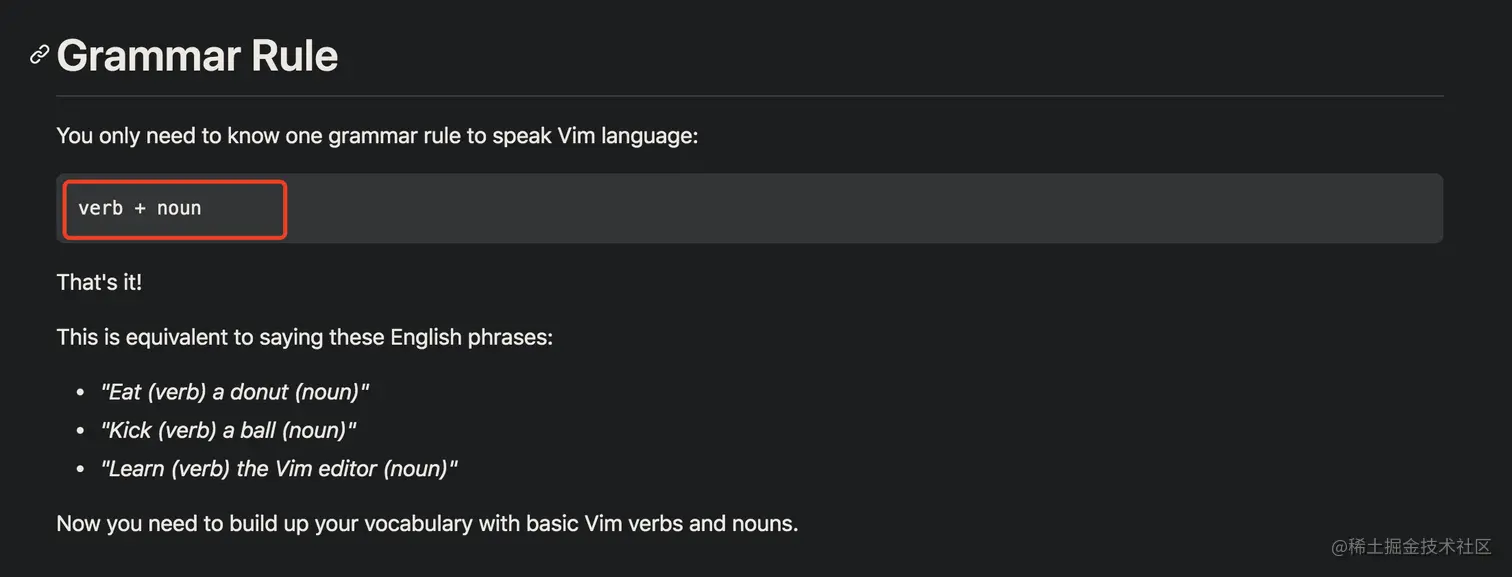Viewport: 1512px width, 577px height.
Task: Click the "build up your vocabulary" sentence
Action: [x=427, y=523]
